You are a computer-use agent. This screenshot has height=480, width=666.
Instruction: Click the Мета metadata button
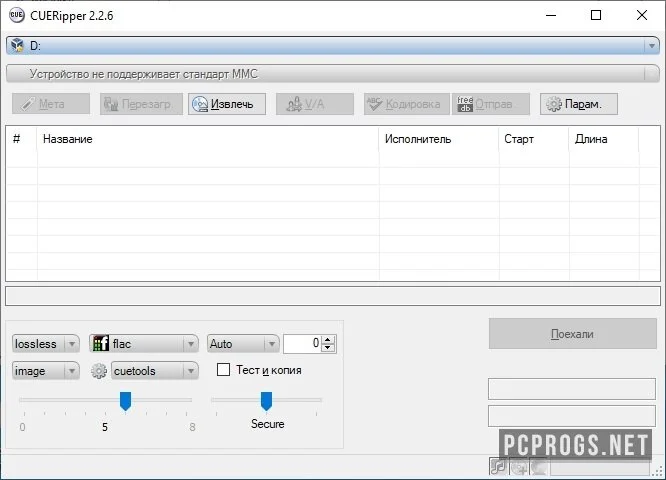(x=51, y=104)
